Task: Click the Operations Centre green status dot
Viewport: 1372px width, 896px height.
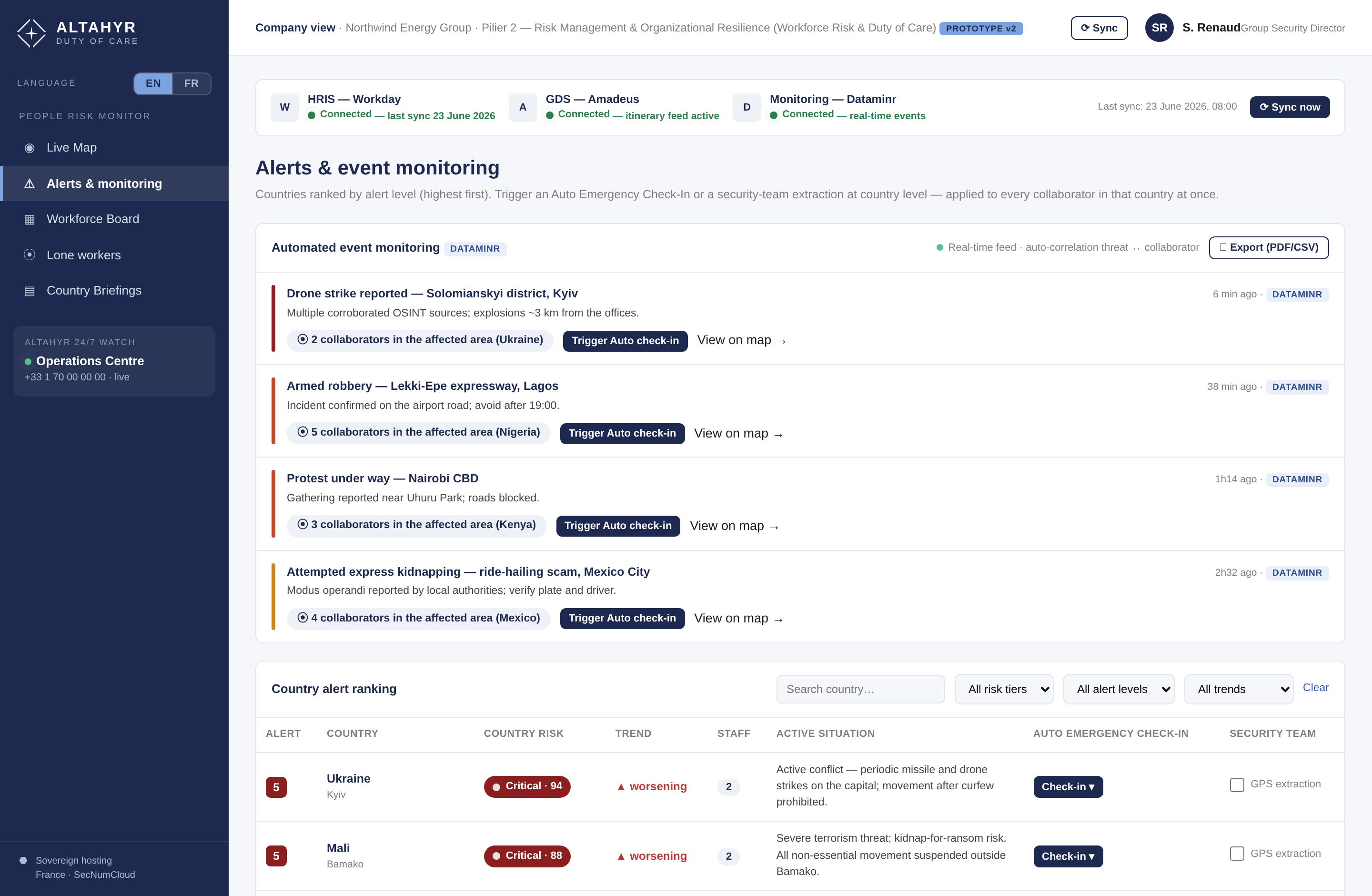Action: pos(28,362)
